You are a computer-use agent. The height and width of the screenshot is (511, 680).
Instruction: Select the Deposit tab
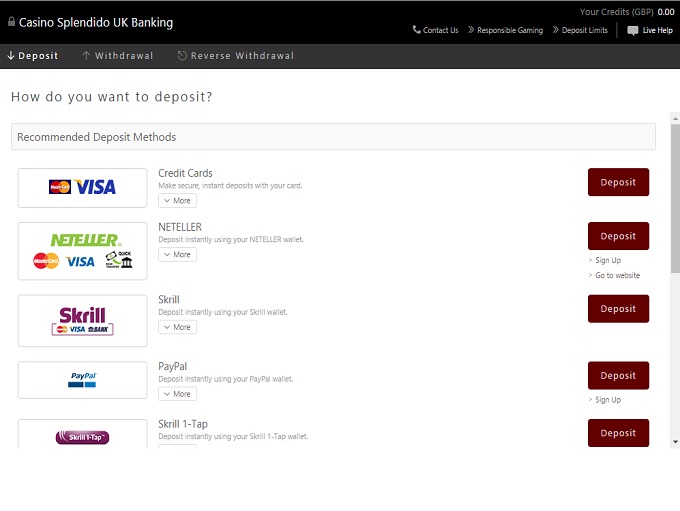coord(32,56)
